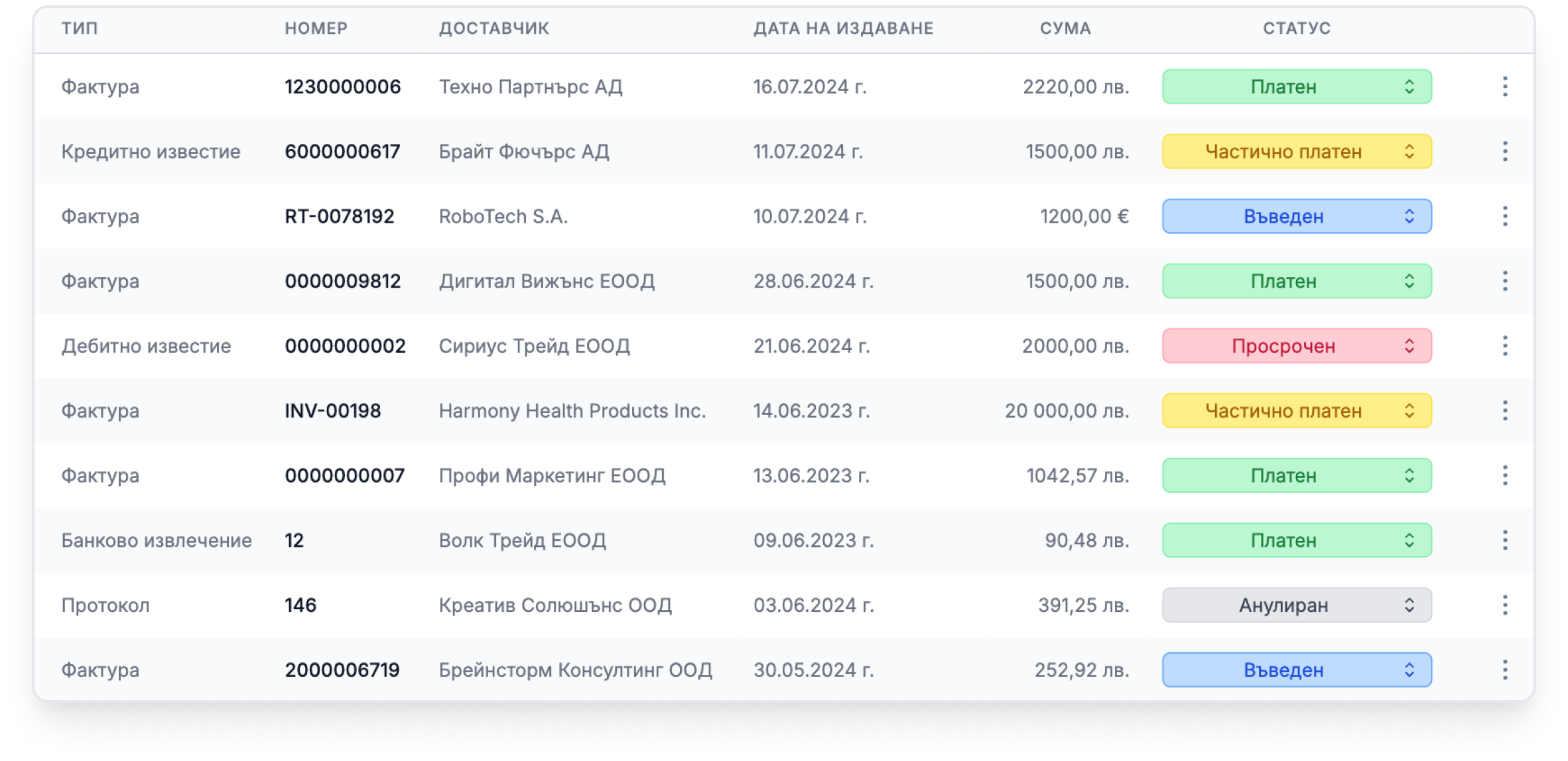
Task: Sort by ТИП column header
Action: coord(80,29)
